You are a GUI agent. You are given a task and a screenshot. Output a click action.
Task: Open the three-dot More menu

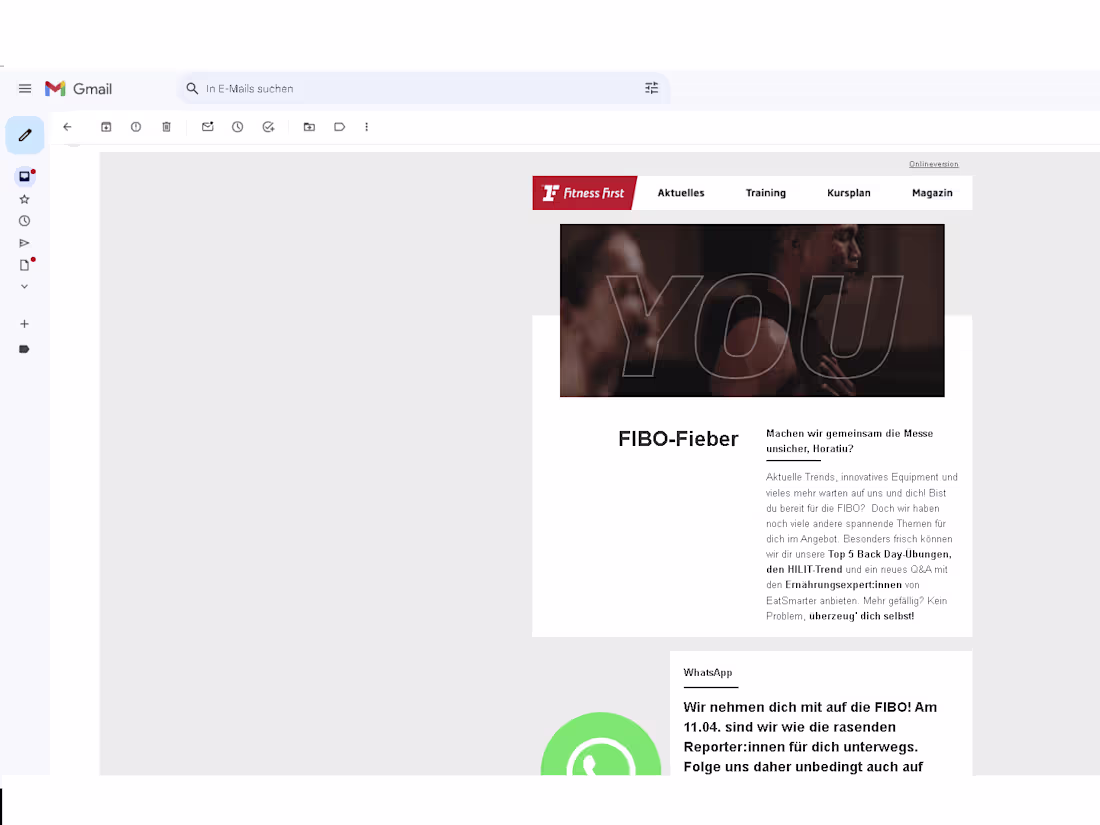pyautogui.click(x=366, y=127)
